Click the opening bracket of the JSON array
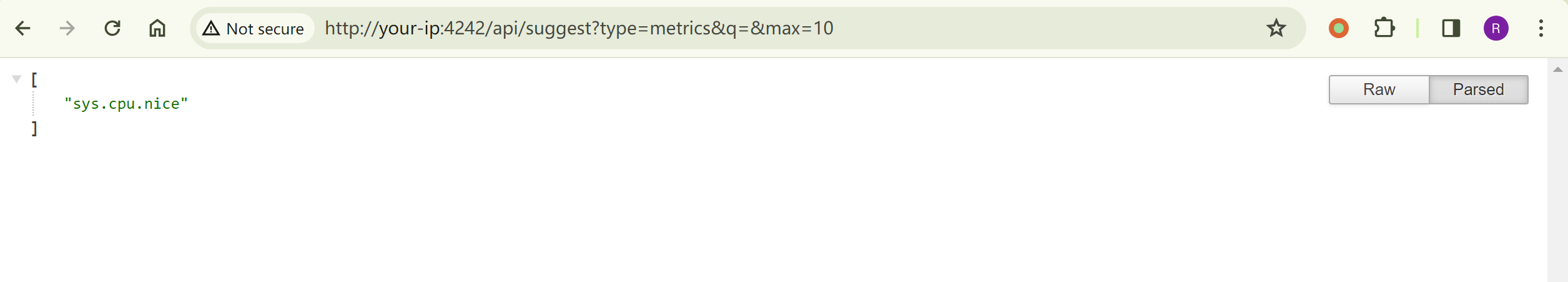Screen dimensions: 1568x282 pyautogui.click(x=34, y=79)
